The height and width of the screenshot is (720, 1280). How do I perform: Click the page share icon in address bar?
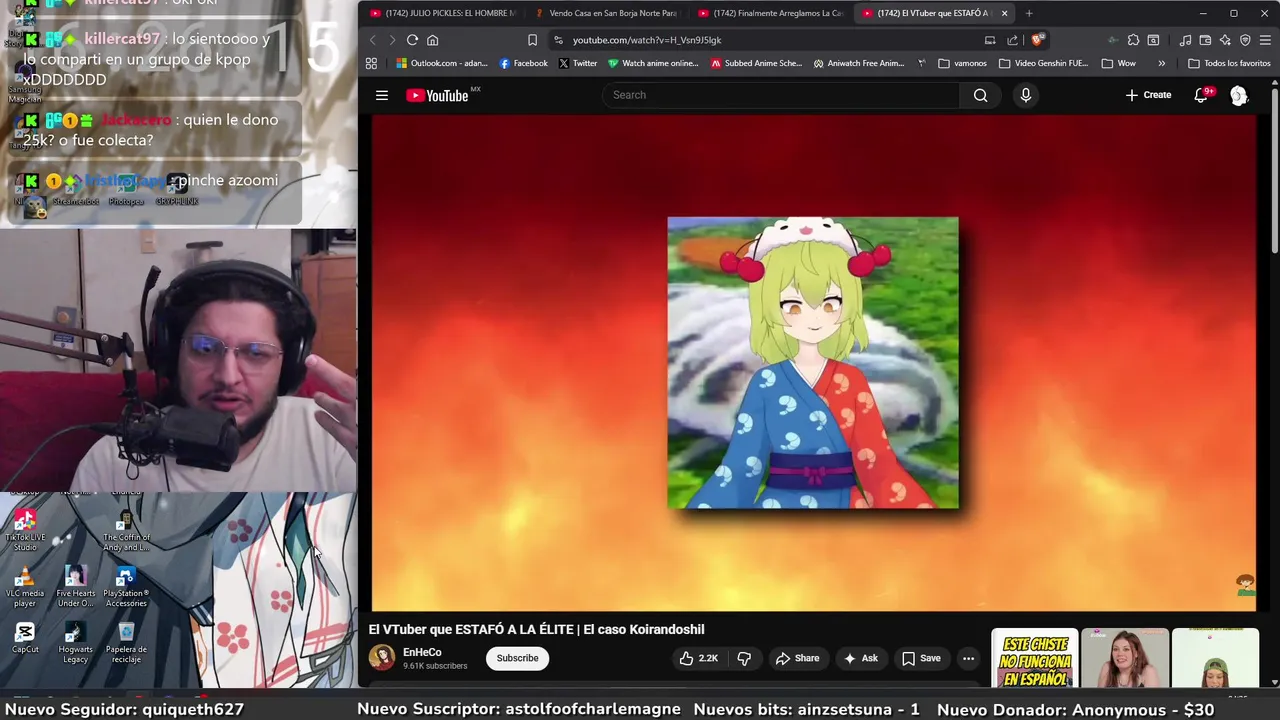(1012, 40)
